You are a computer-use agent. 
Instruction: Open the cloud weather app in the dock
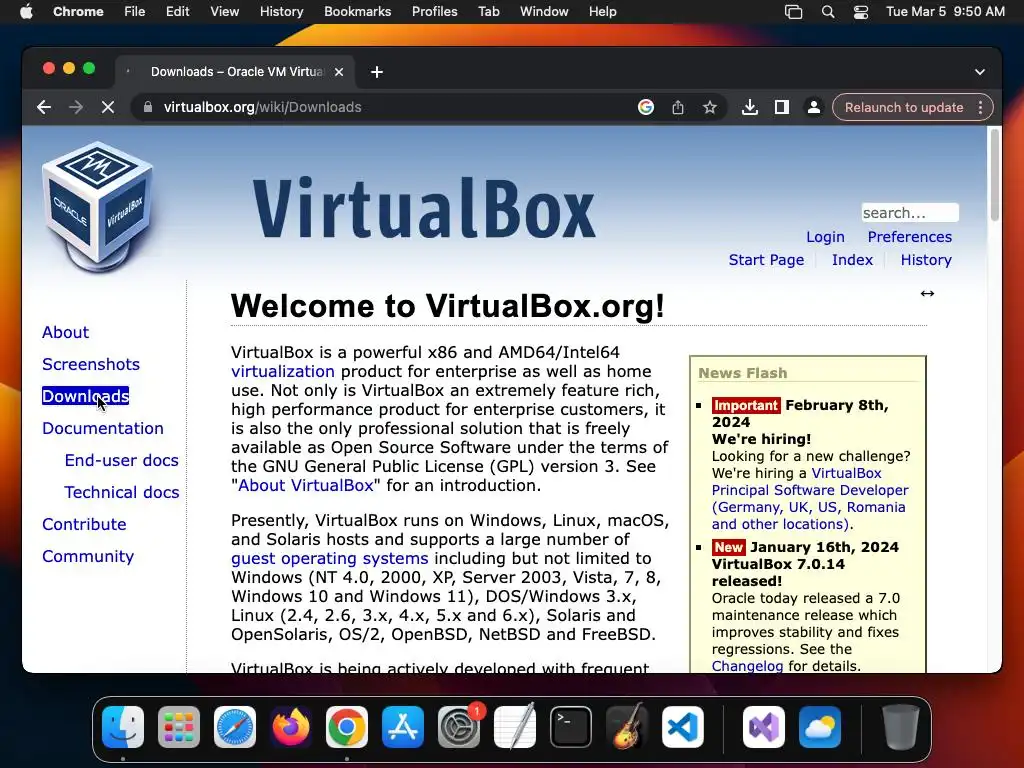pos(820,726)
